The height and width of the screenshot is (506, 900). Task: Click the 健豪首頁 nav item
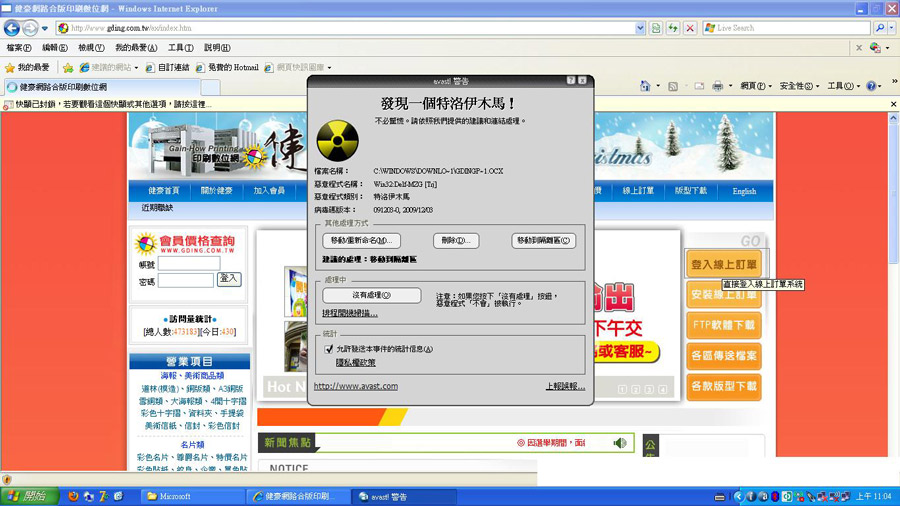point(164,191)
